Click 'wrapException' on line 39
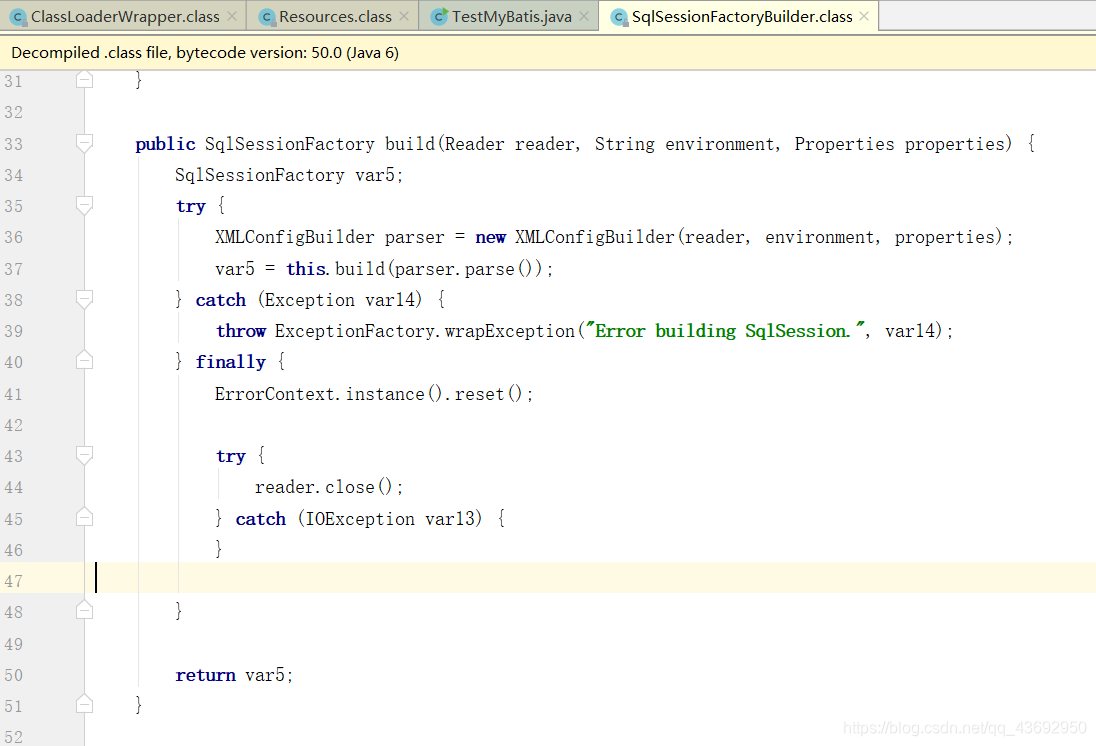The height and width of the screenshot is (746, 1096). click(x=510, y=331)
